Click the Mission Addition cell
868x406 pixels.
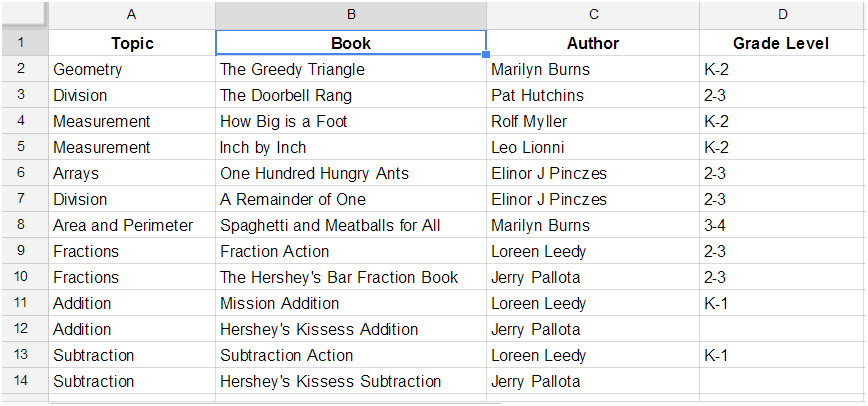coord(351,303)
